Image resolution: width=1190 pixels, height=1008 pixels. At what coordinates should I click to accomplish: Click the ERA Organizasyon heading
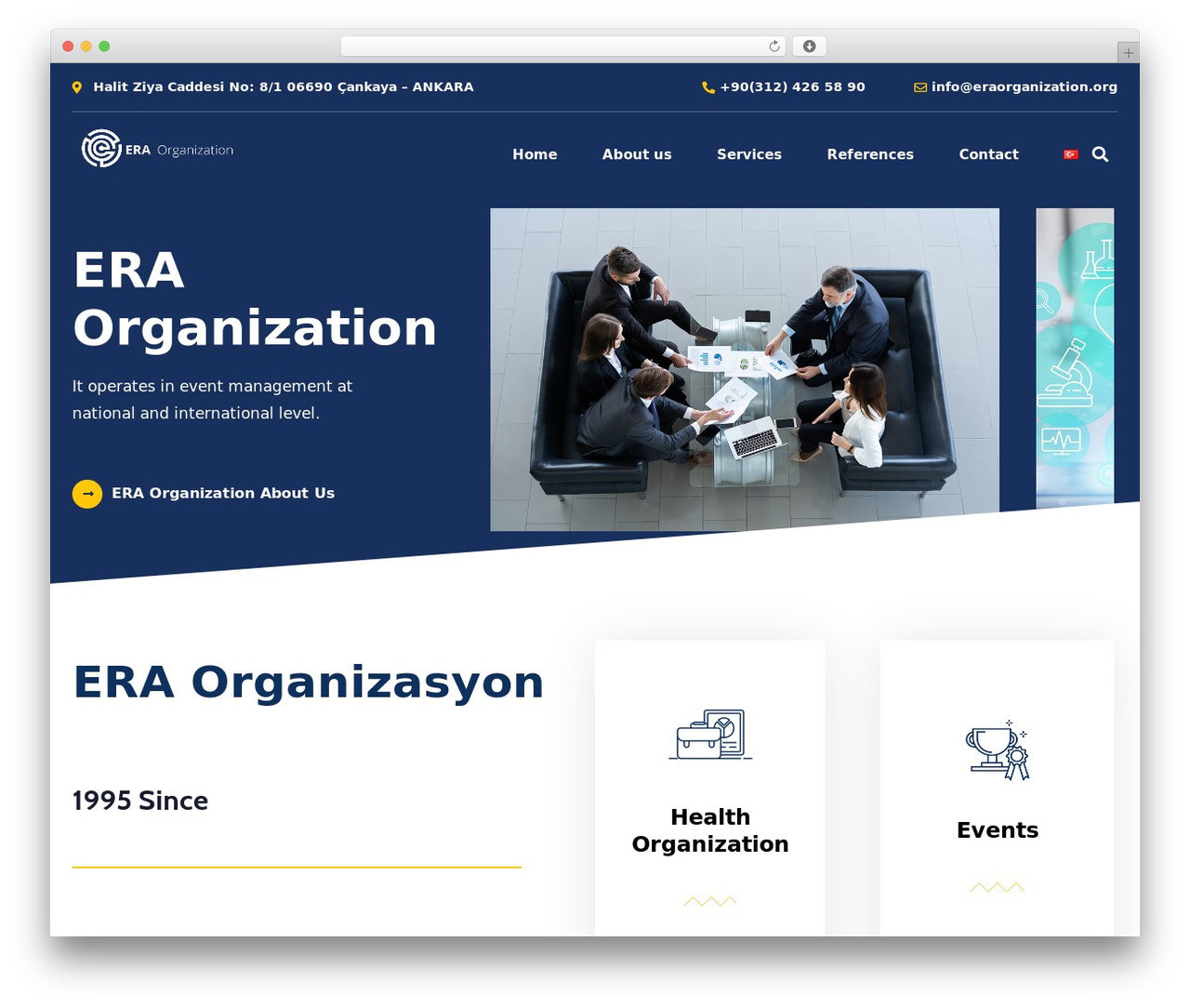pyautogui.click(x=309, y=682)
